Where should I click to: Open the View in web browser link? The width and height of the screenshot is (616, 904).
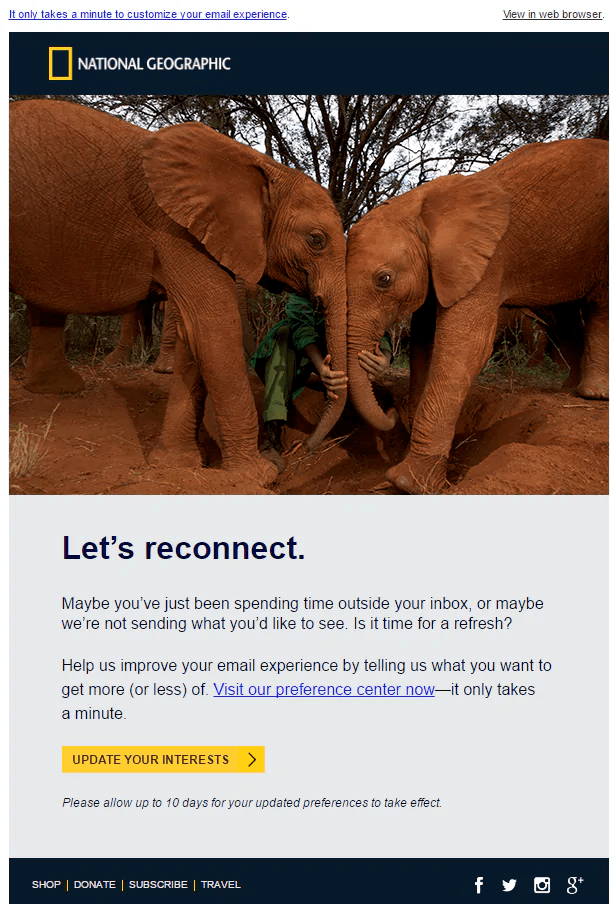coord(552,14)
